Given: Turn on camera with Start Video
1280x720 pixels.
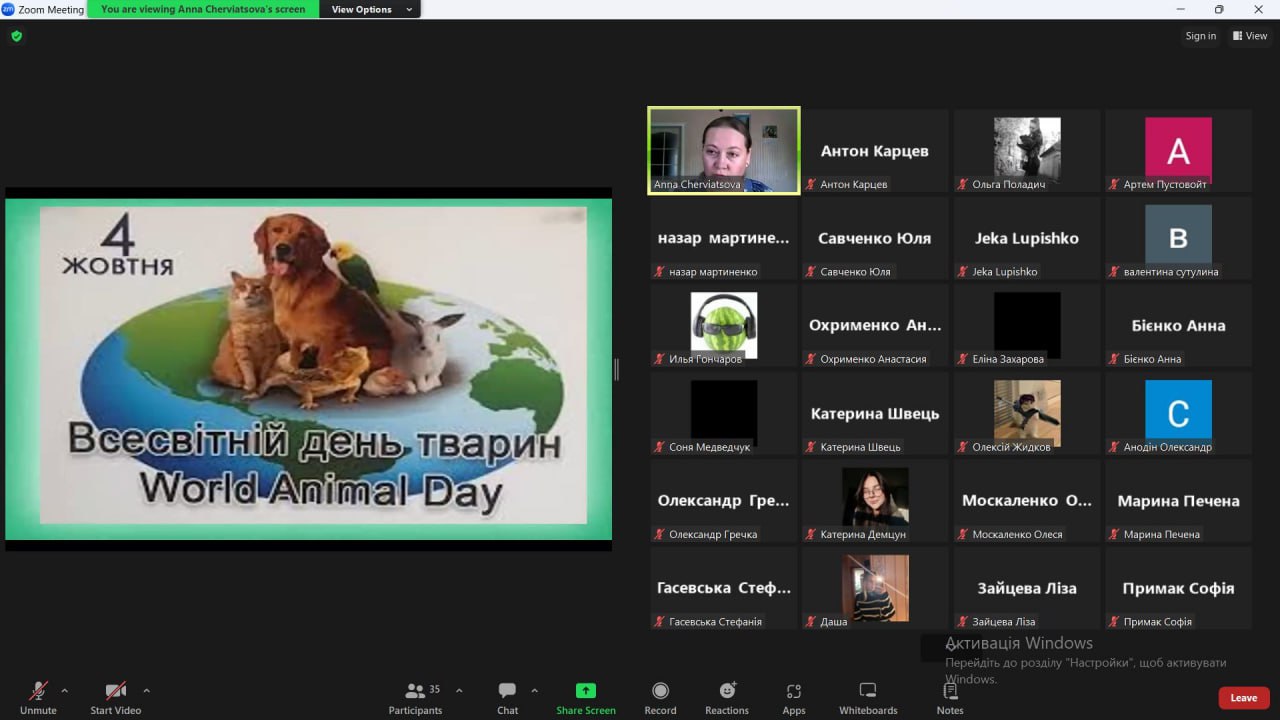Looking at the screenshot, I should point(116,691).
